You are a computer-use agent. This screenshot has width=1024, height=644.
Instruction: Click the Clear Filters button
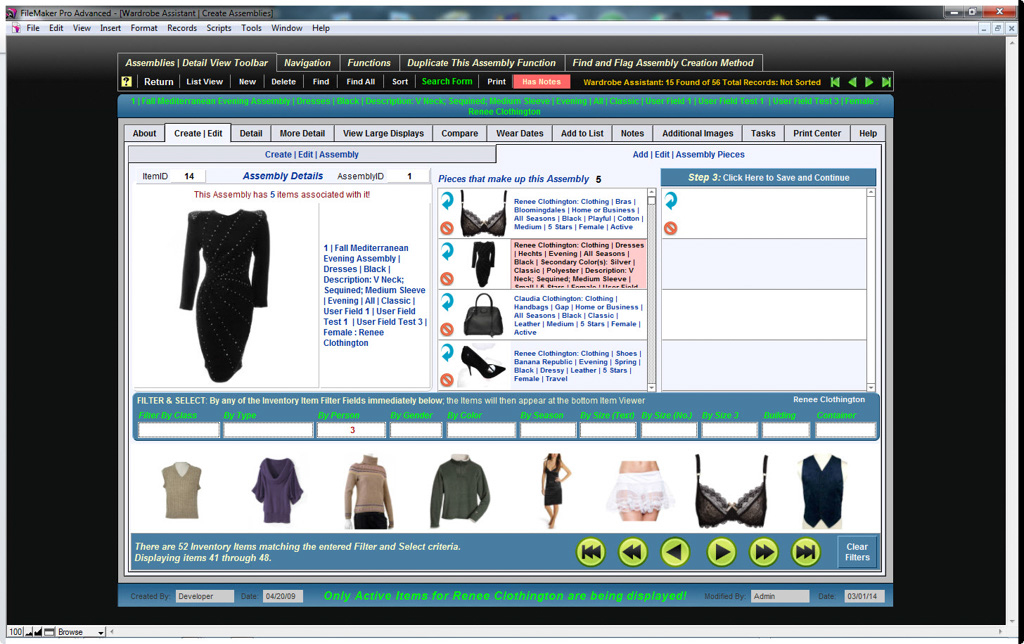(857, 552)
